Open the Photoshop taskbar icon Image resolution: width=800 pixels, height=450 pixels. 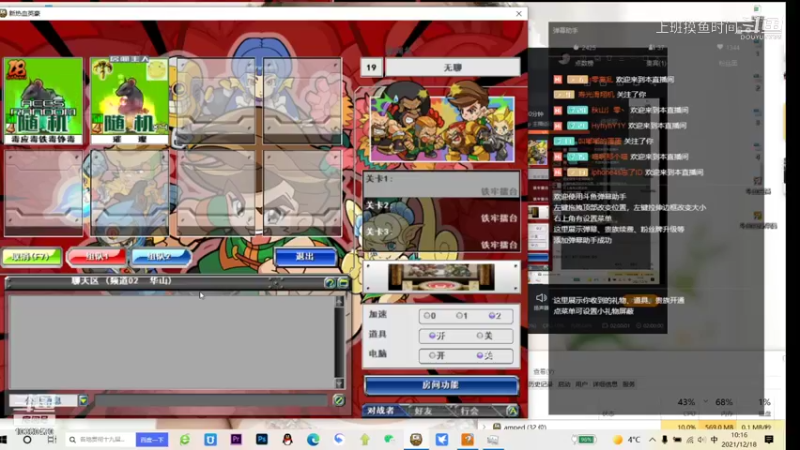(262, 439)
